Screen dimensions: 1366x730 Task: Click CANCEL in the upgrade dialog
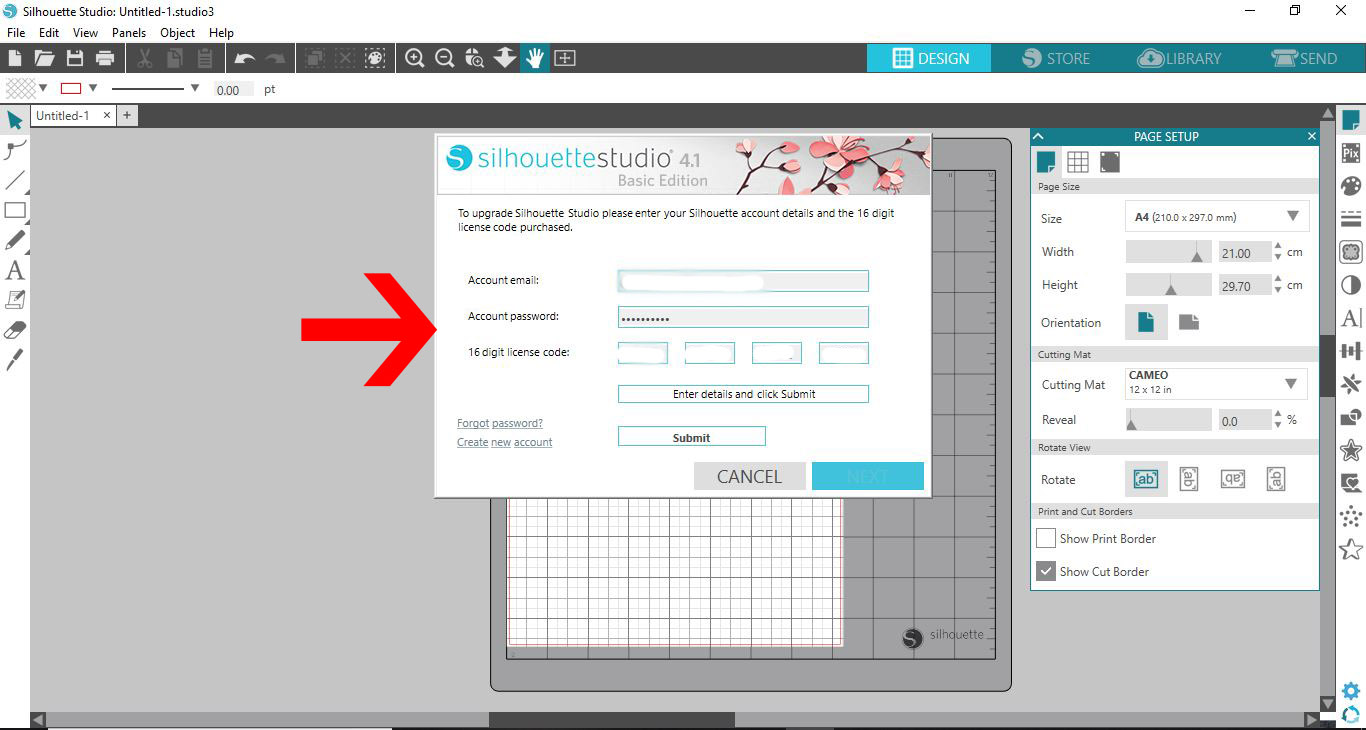(x=749, y=477)
